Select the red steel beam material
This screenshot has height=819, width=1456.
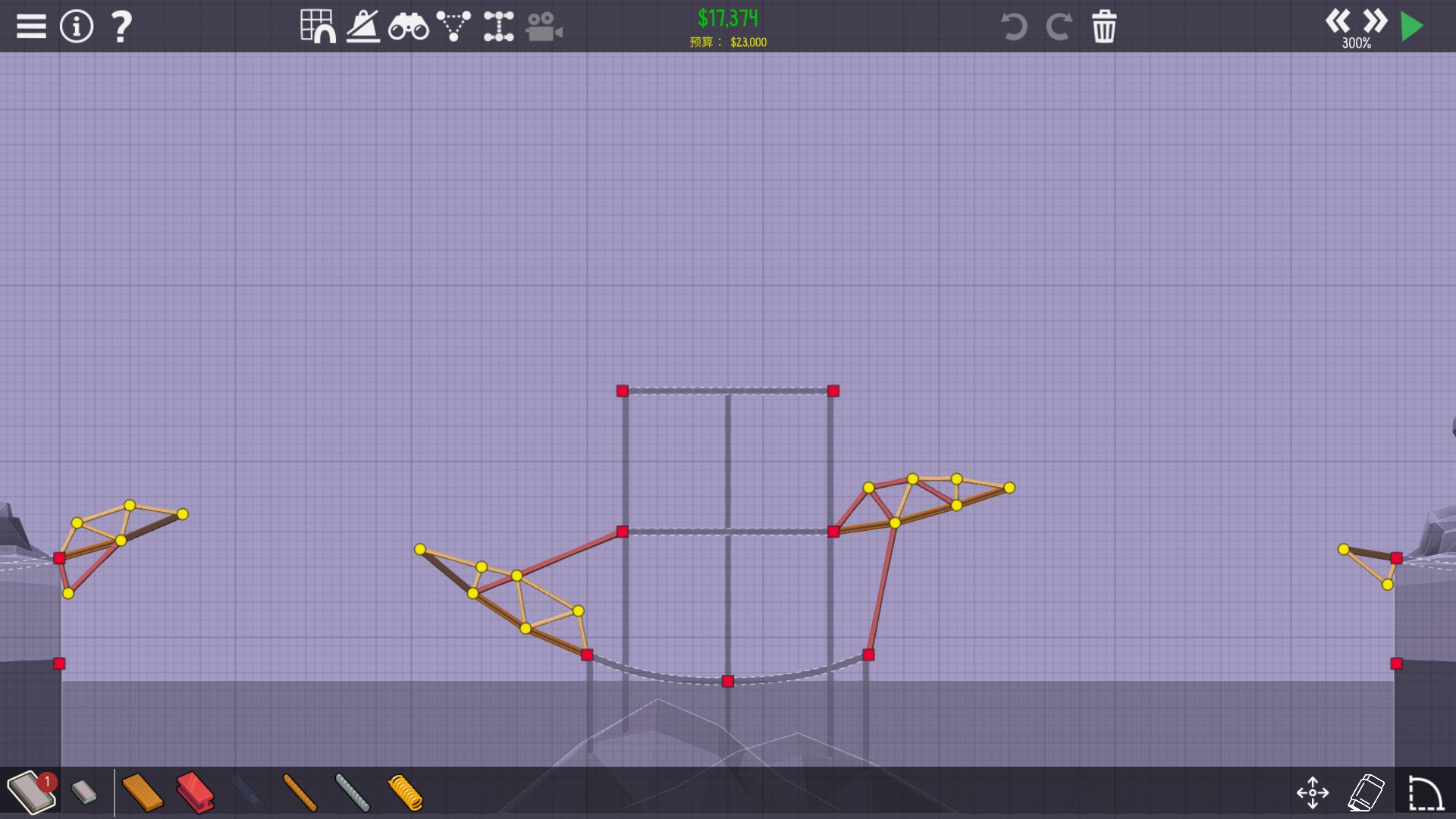tap(196, 792)
